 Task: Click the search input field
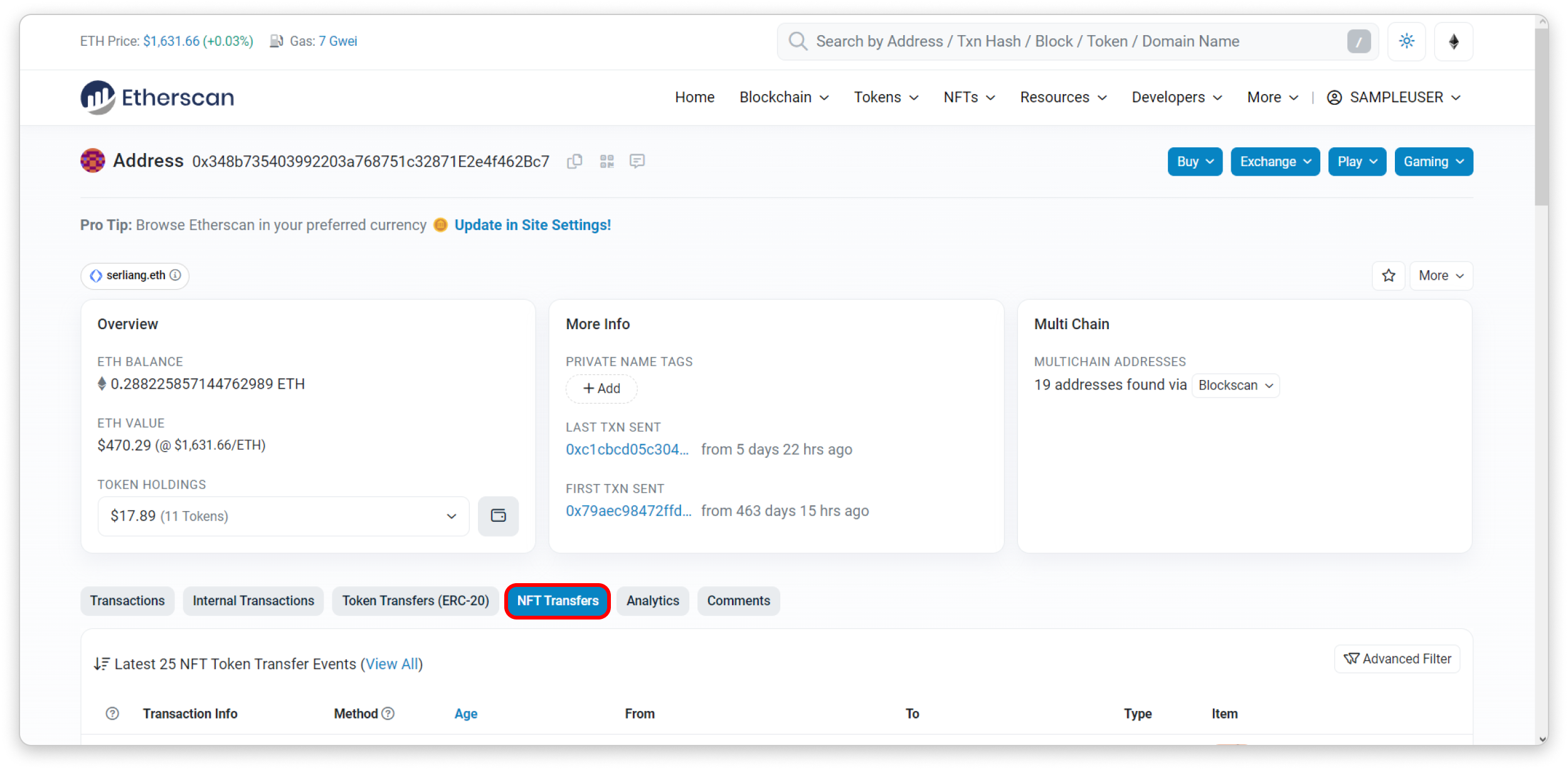click(x=1066, y=41)
